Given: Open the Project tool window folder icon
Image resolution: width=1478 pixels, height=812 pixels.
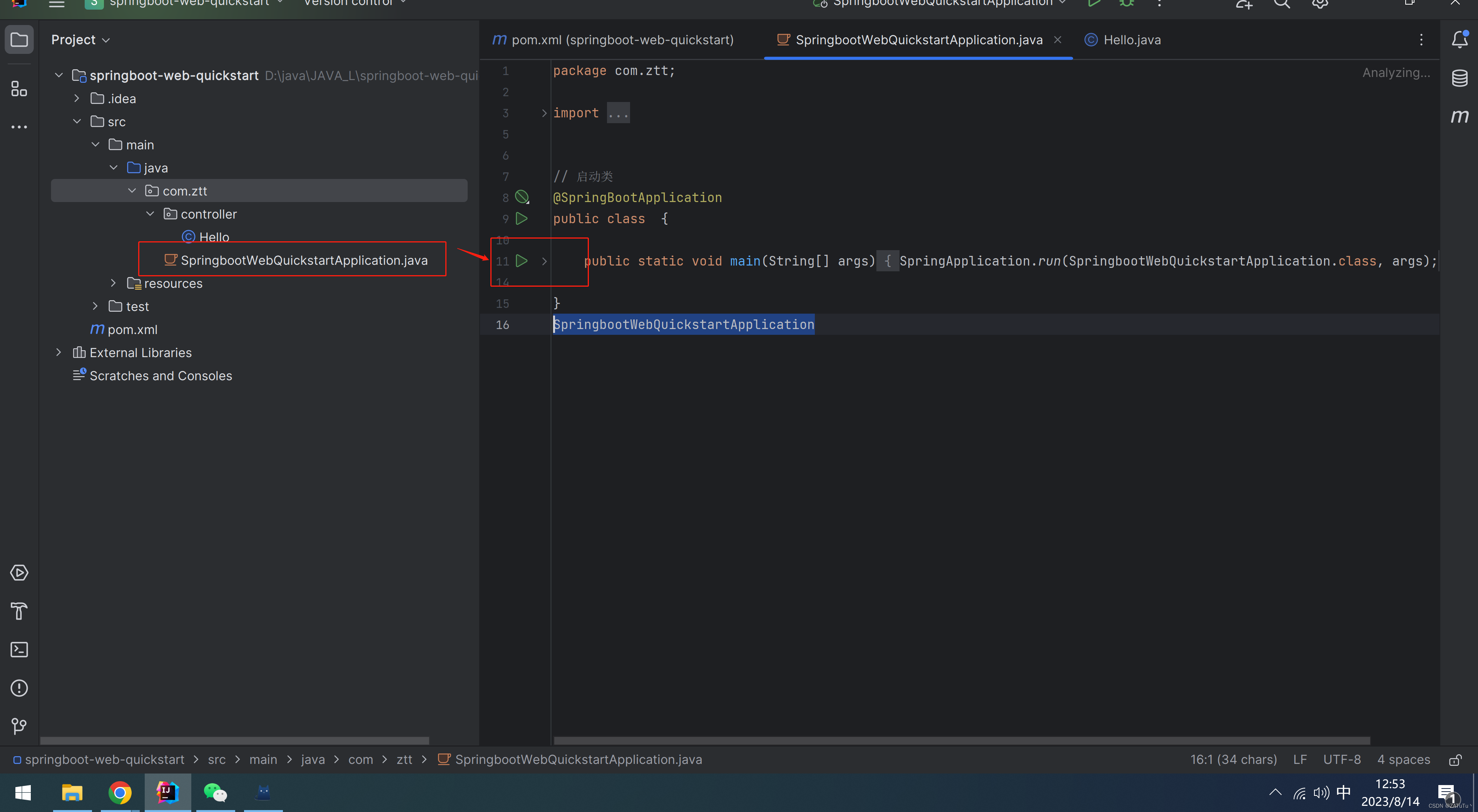Looking at the screenshot, I should tap(19, 40).
